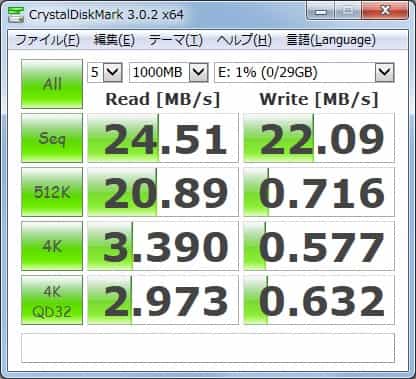Screen dimensions: 416x379
Task: Run the 4K QD32 test
Action: pos(52,300)
